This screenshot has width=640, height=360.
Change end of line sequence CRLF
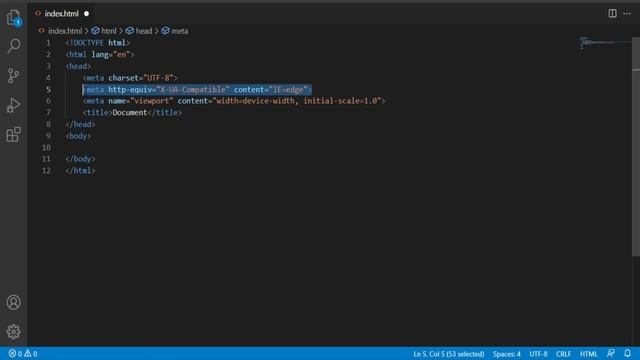coord(563,354)
